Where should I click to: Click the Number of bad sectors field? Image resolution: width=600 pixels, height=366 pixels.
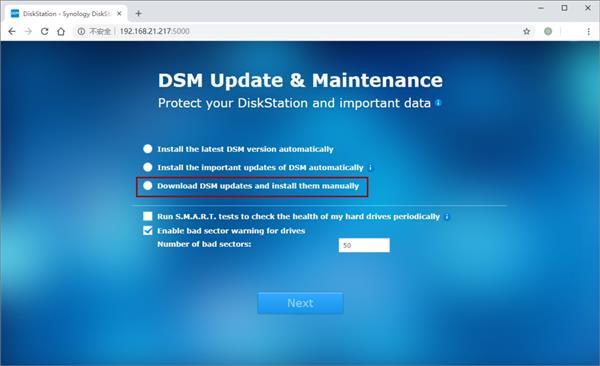pyautogui.click(x=364, y=245)
